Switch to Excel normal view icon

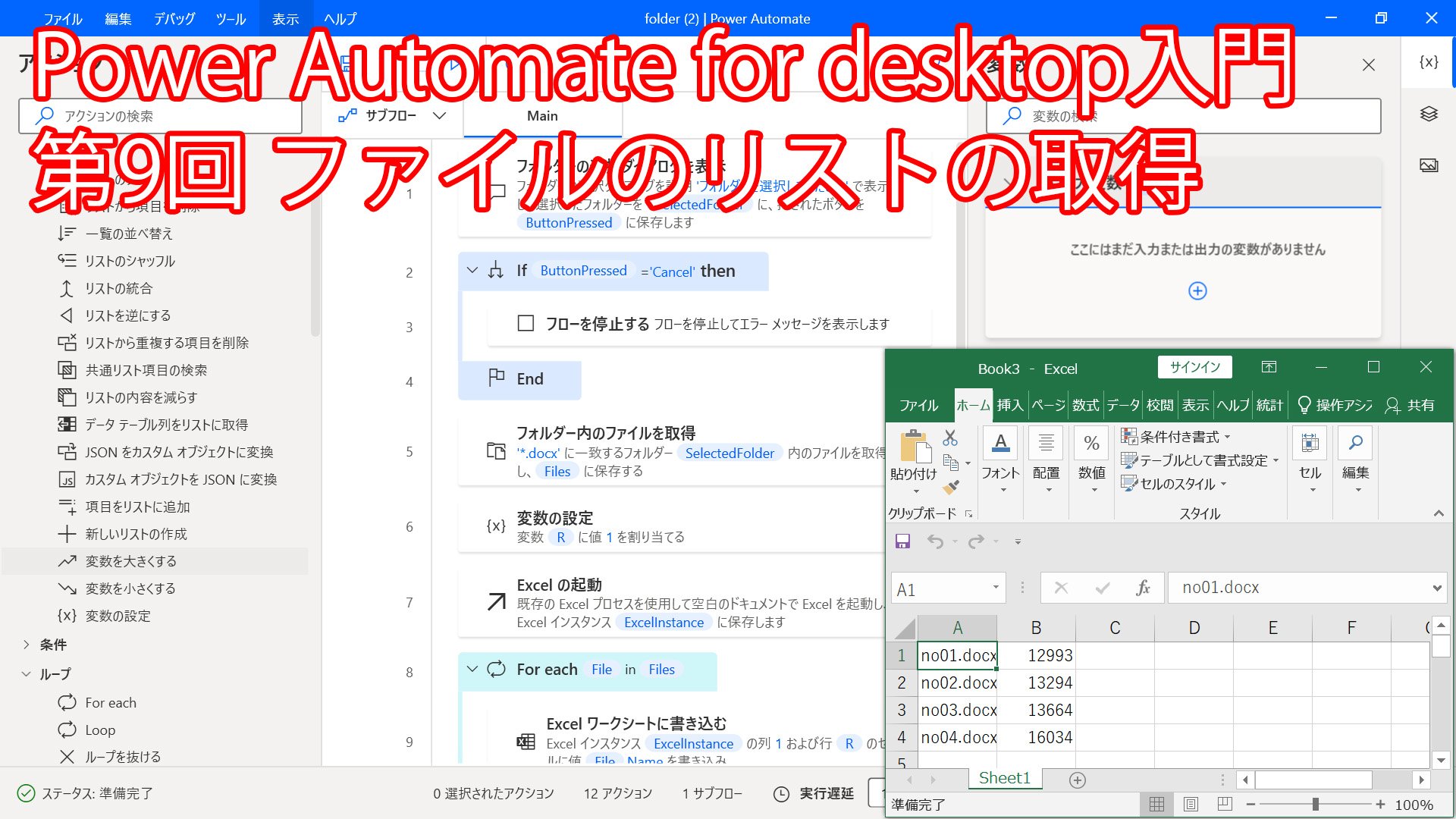(x=1156, y=805)
